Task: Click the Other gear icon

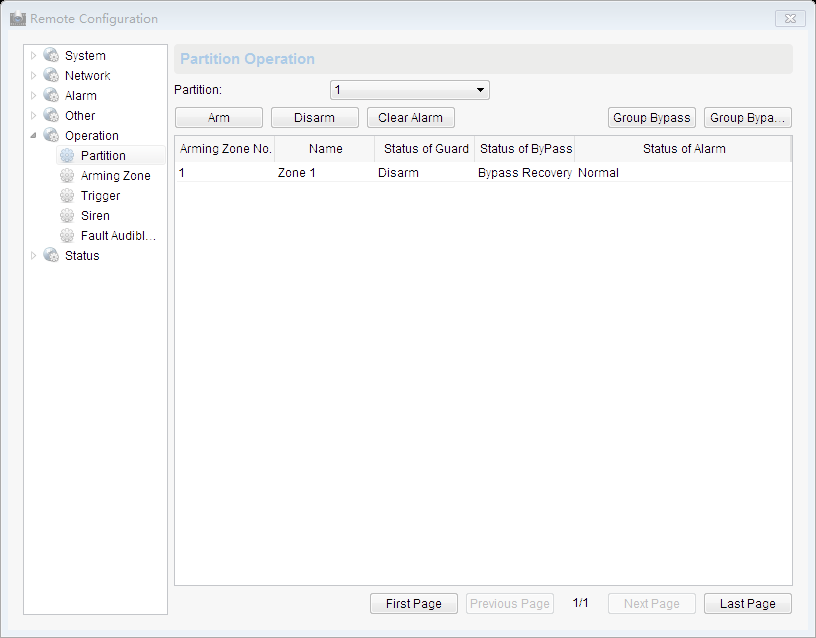Action: pyautogui.click(x=51, y=115)
